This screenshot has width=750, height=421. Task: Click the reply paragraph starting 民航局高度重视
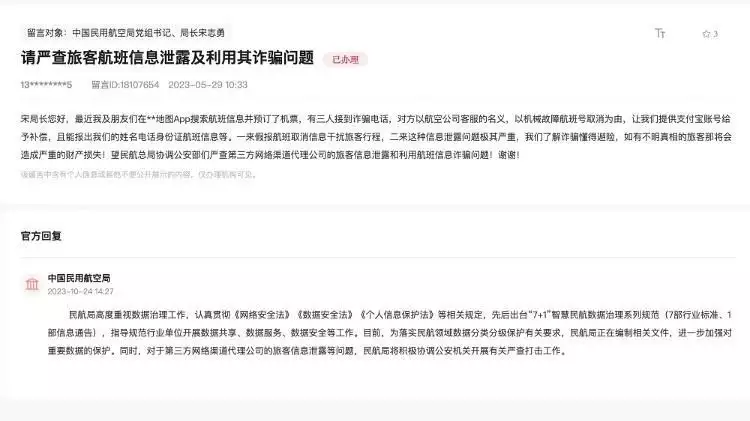pyautogui.click(x=389, y=332)
